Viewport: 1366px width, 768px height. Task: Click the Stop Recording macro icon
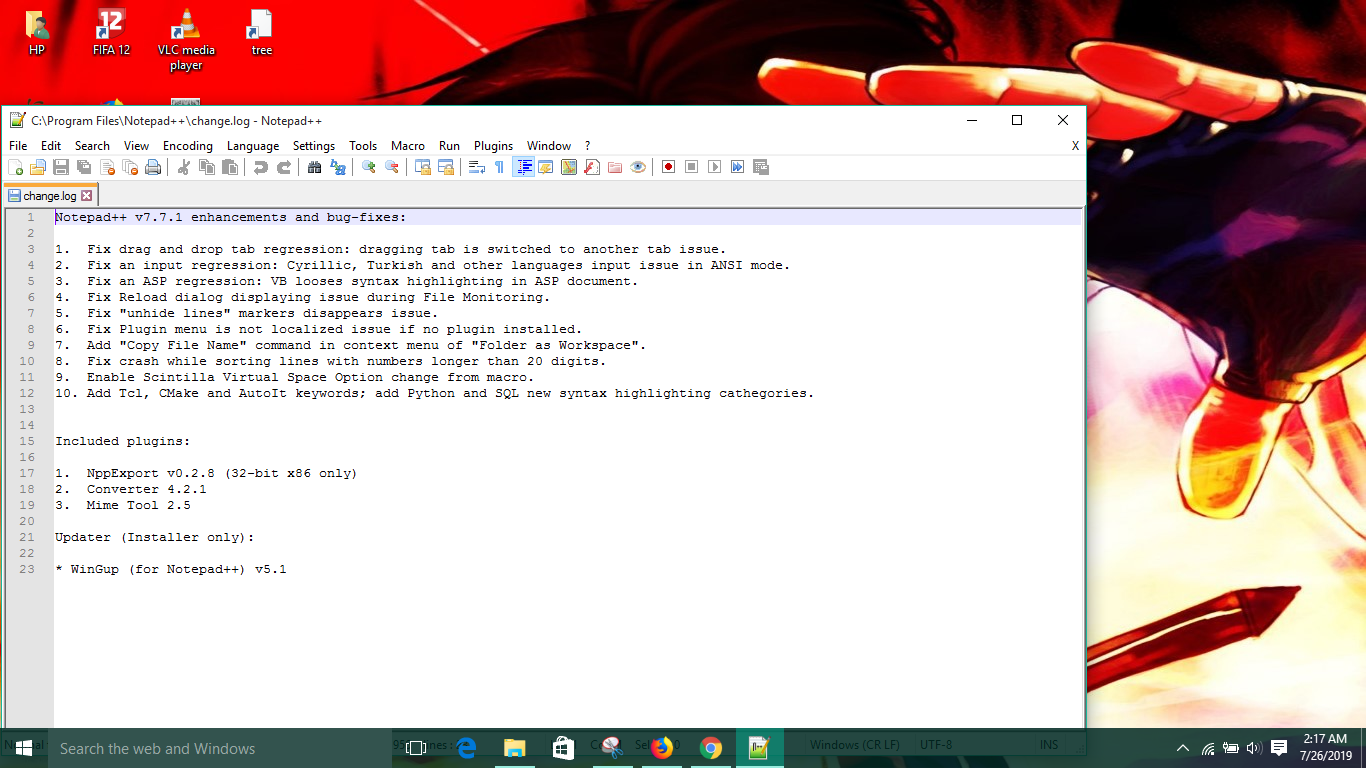(691, 167)
